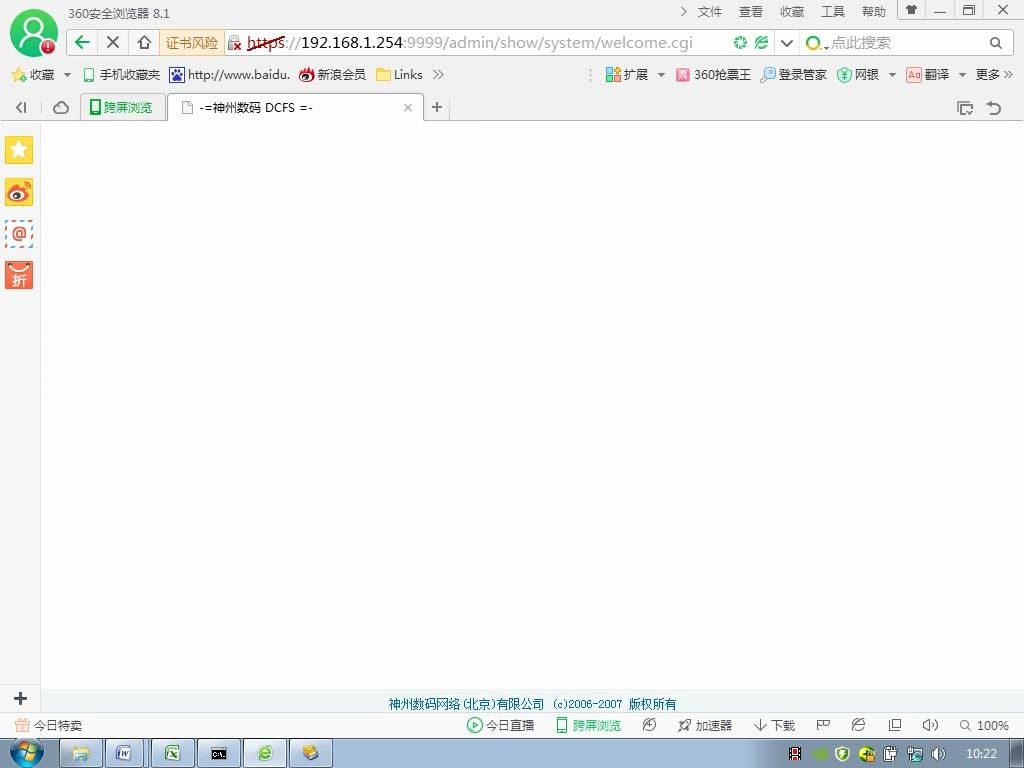This screenshot has width=1024, height=768.
Task: Expand the address bar history dropdown
Action: [787, 43]
